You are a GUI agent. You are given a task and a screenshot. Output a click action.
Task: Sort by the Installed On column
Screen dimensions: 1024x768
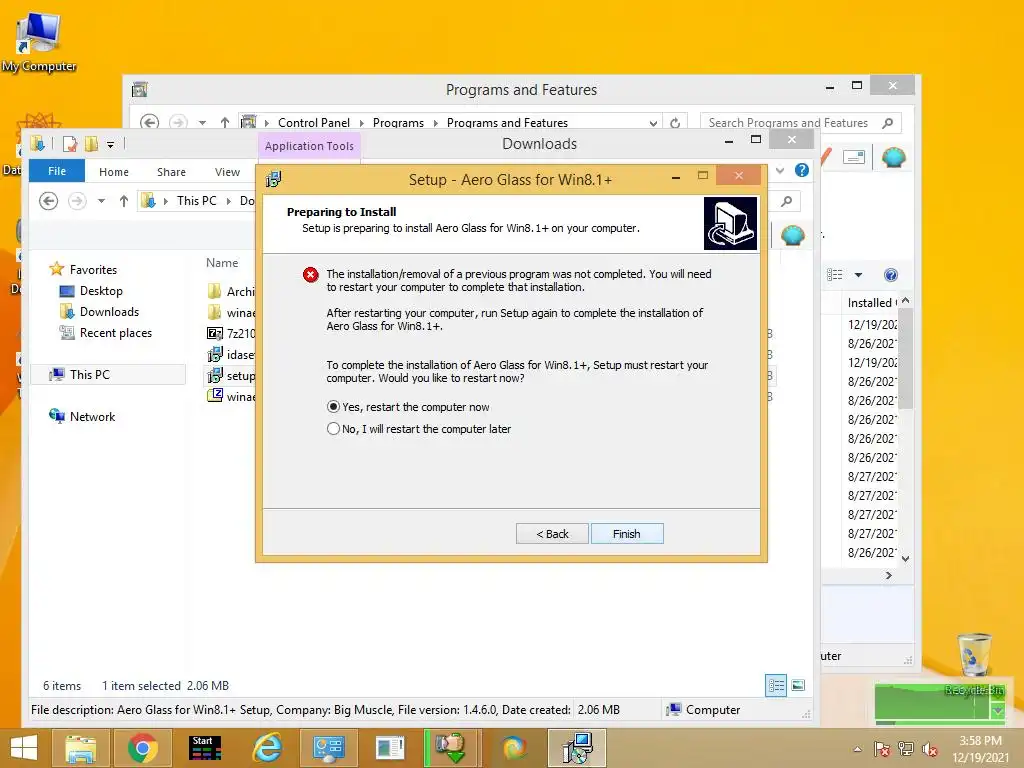[871, 302]
